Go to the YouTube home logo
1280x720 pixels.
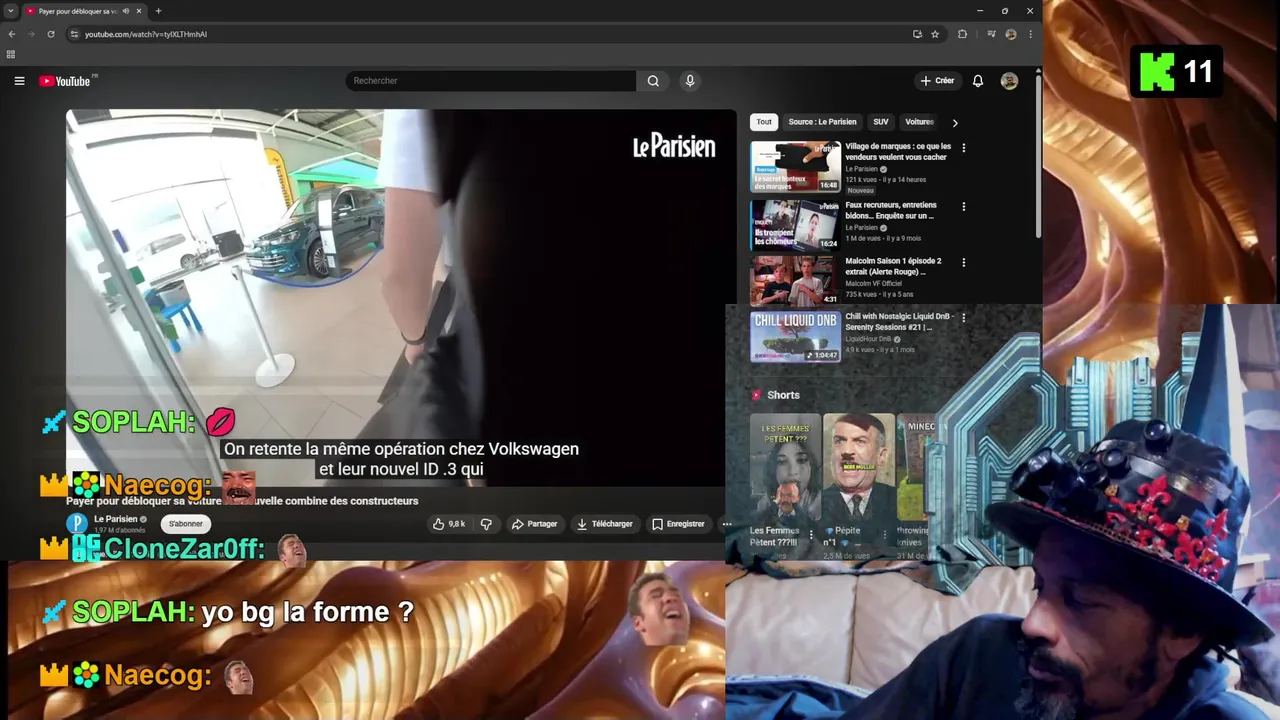coord(65,81)
